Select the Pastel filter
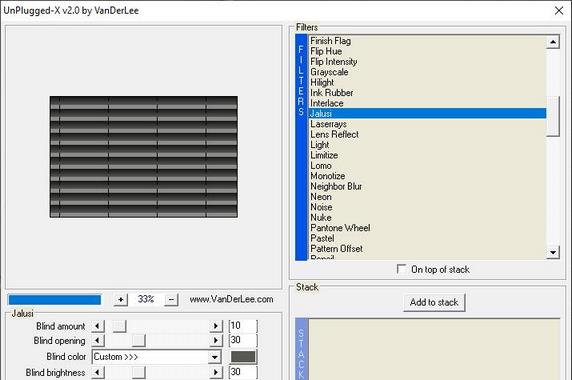Screen dimensions: 572x380 tap(427, 238)
